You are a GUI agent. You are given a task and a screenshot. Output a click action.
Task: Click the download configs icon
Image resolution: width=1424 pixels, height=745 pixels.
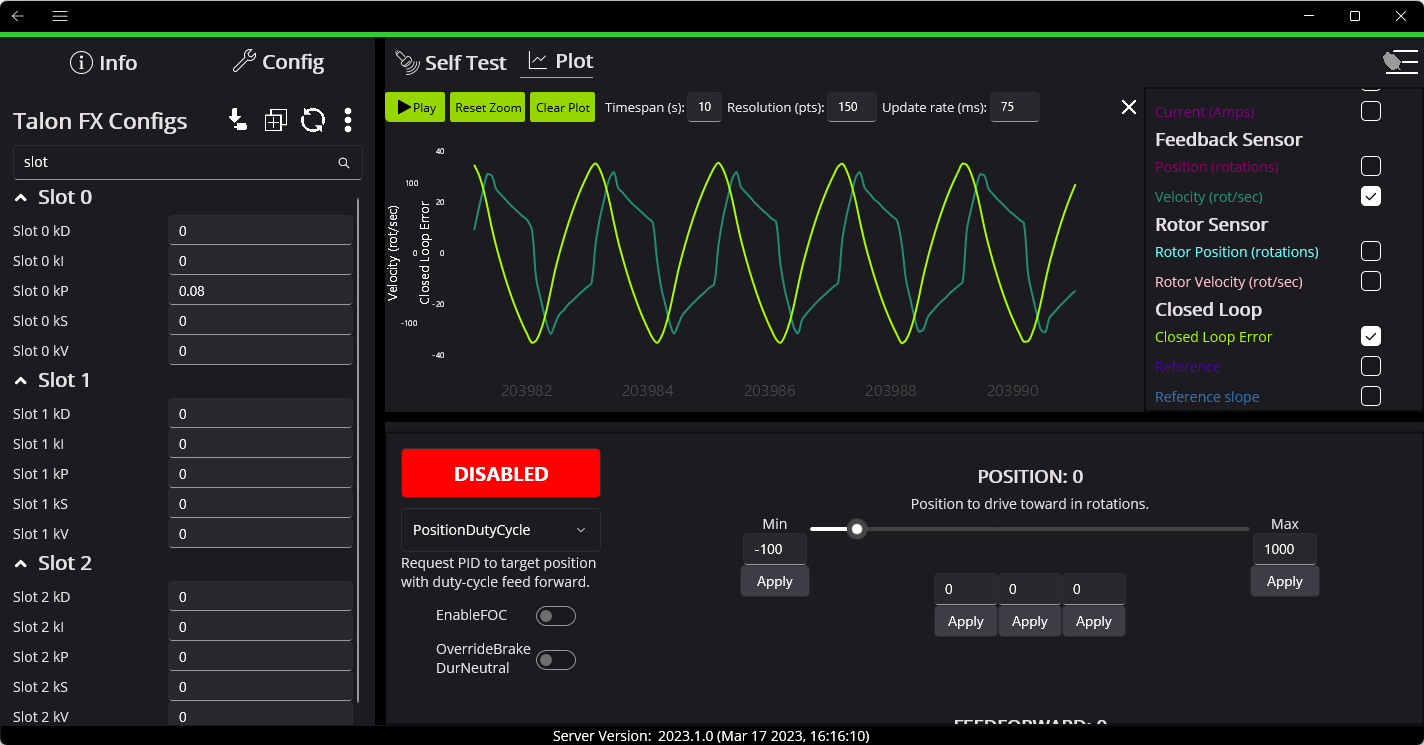click(x=237, y=120)
